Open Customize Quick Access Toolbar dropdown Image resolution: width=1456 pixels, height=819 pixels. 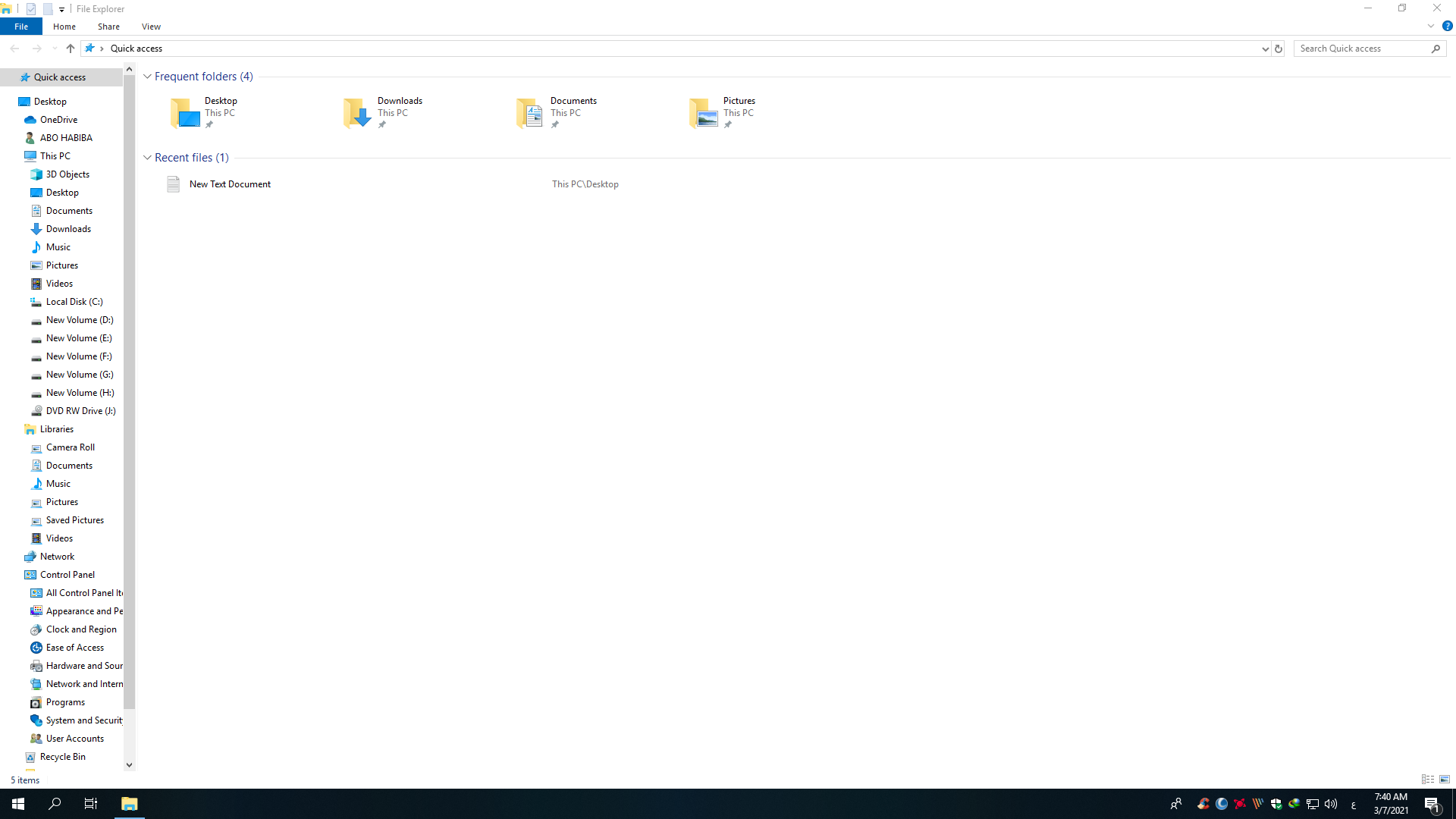(61, 9)
